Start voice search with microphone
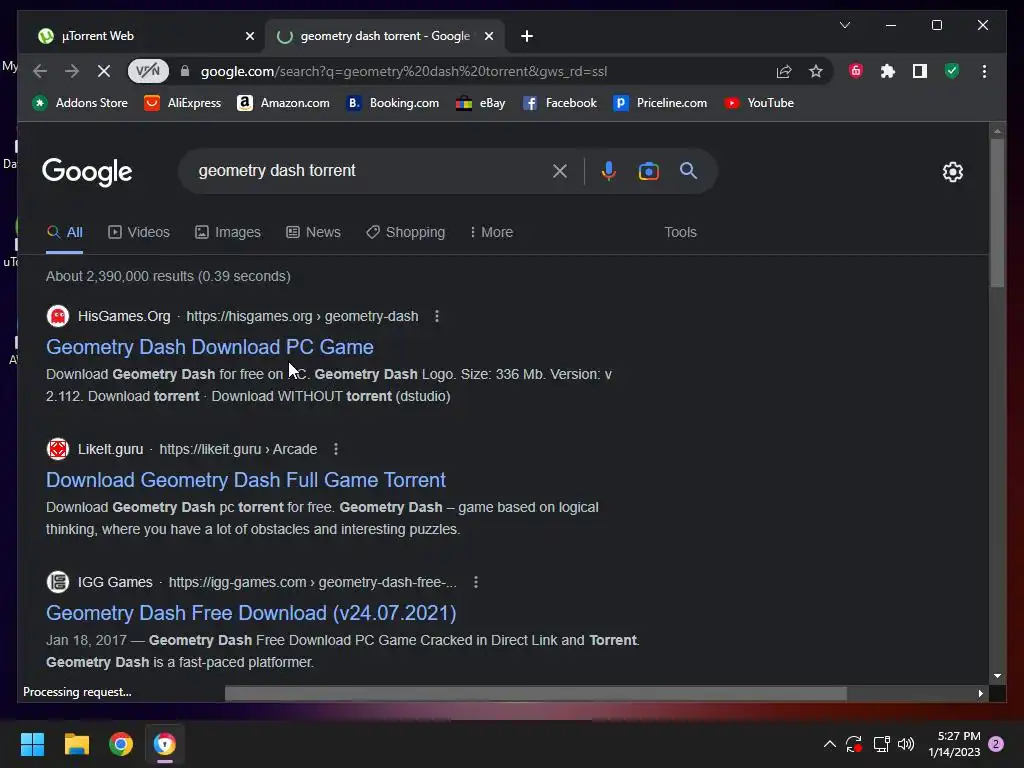 tap(608, 171)
